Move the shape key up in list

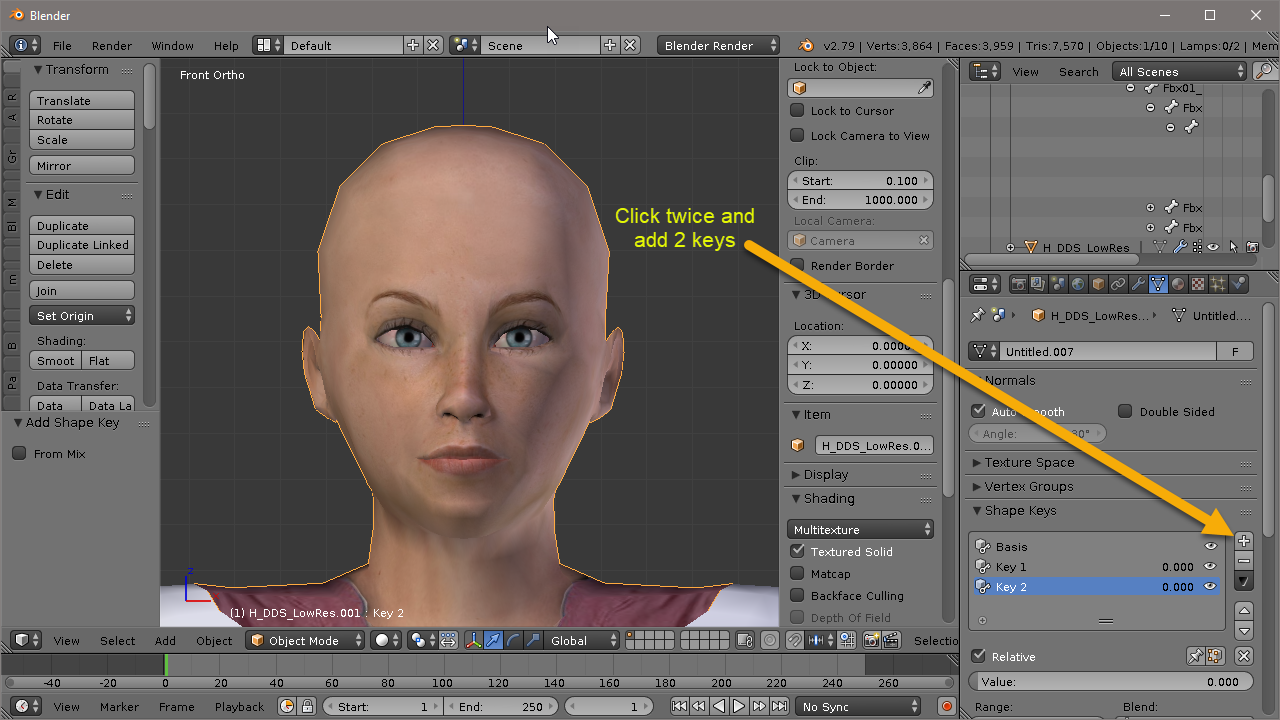click(x=1244, y=610)
